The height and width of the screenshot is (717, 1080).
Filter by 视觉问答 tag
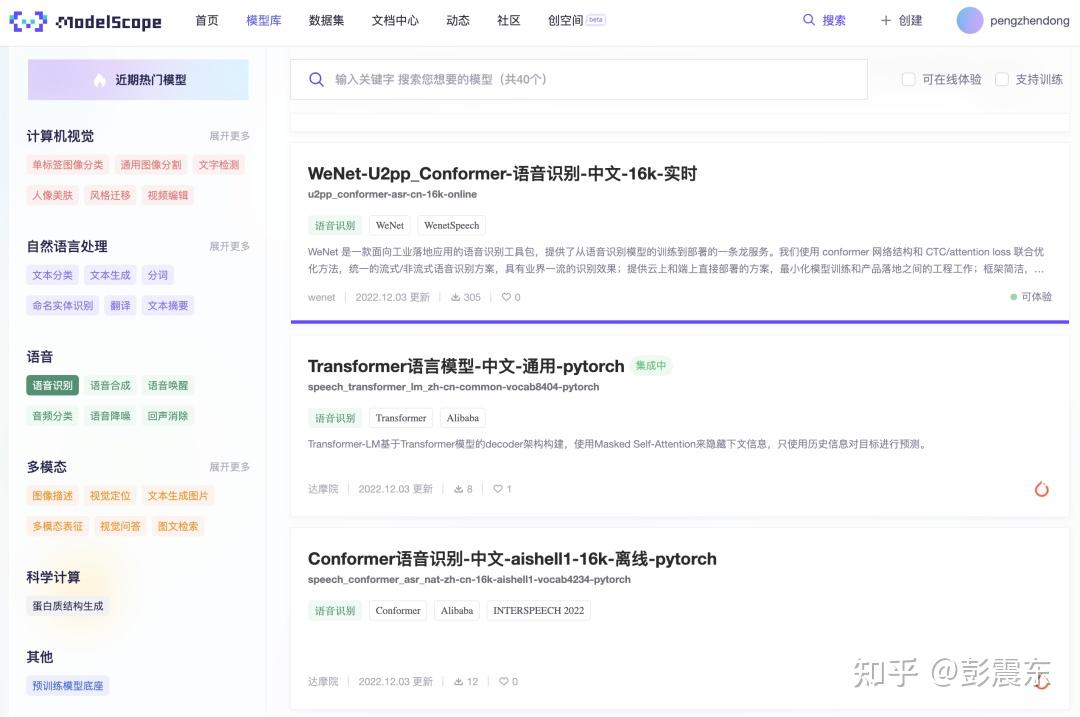(121, 526)
